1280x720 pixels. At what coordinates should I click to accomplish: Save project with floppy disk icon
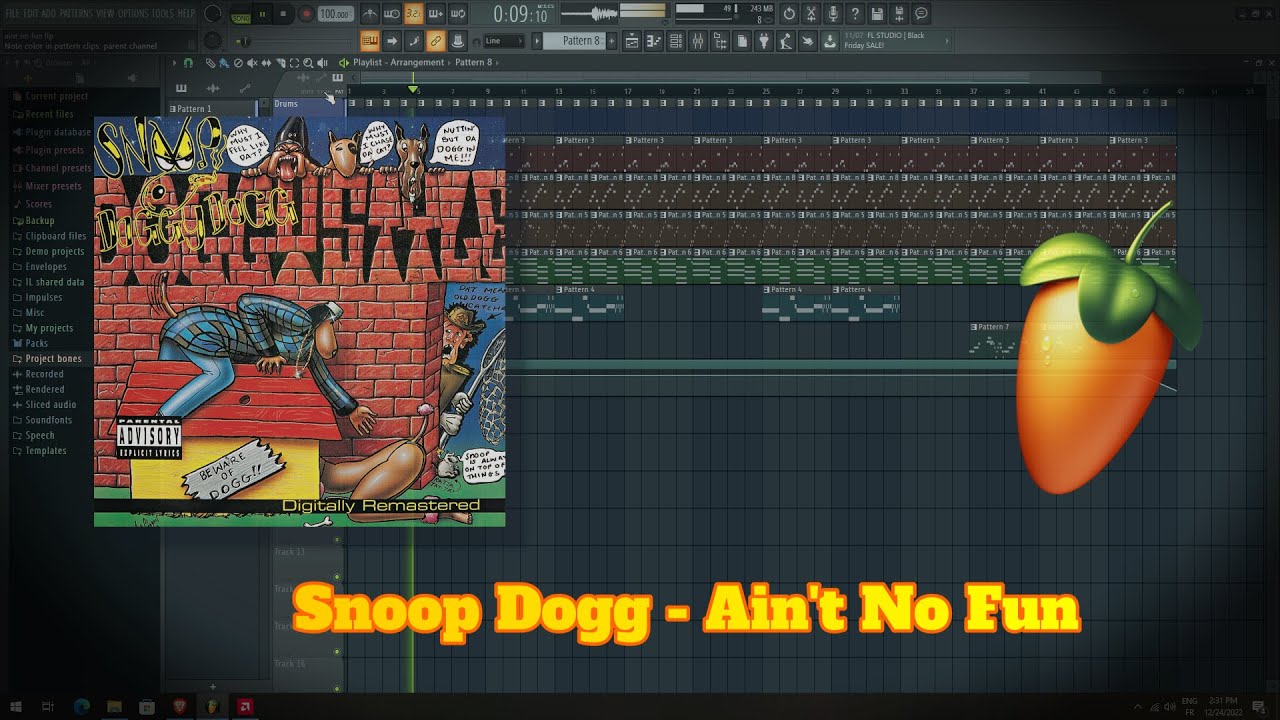[x=877, y=14]
